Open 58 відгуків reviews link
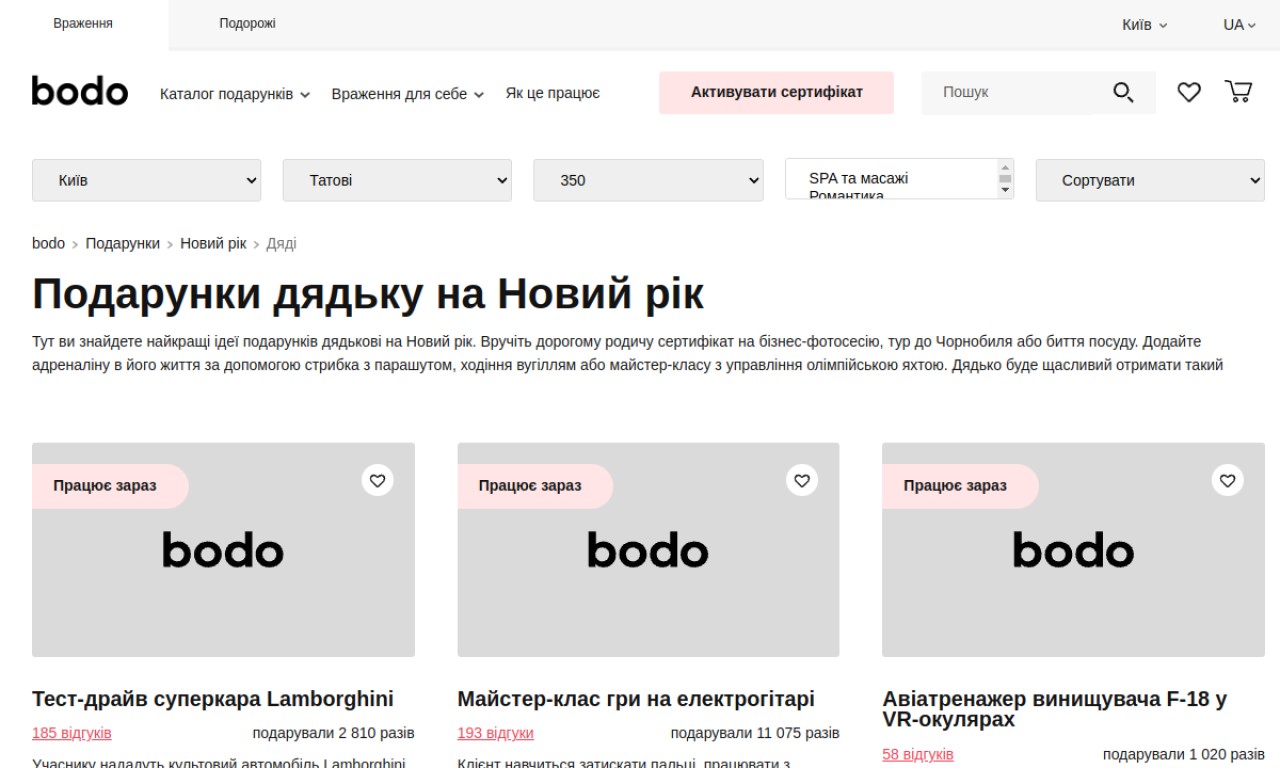Image resolution: width=1280 pixels, height=768 pixels. click(x=918, y=754)
